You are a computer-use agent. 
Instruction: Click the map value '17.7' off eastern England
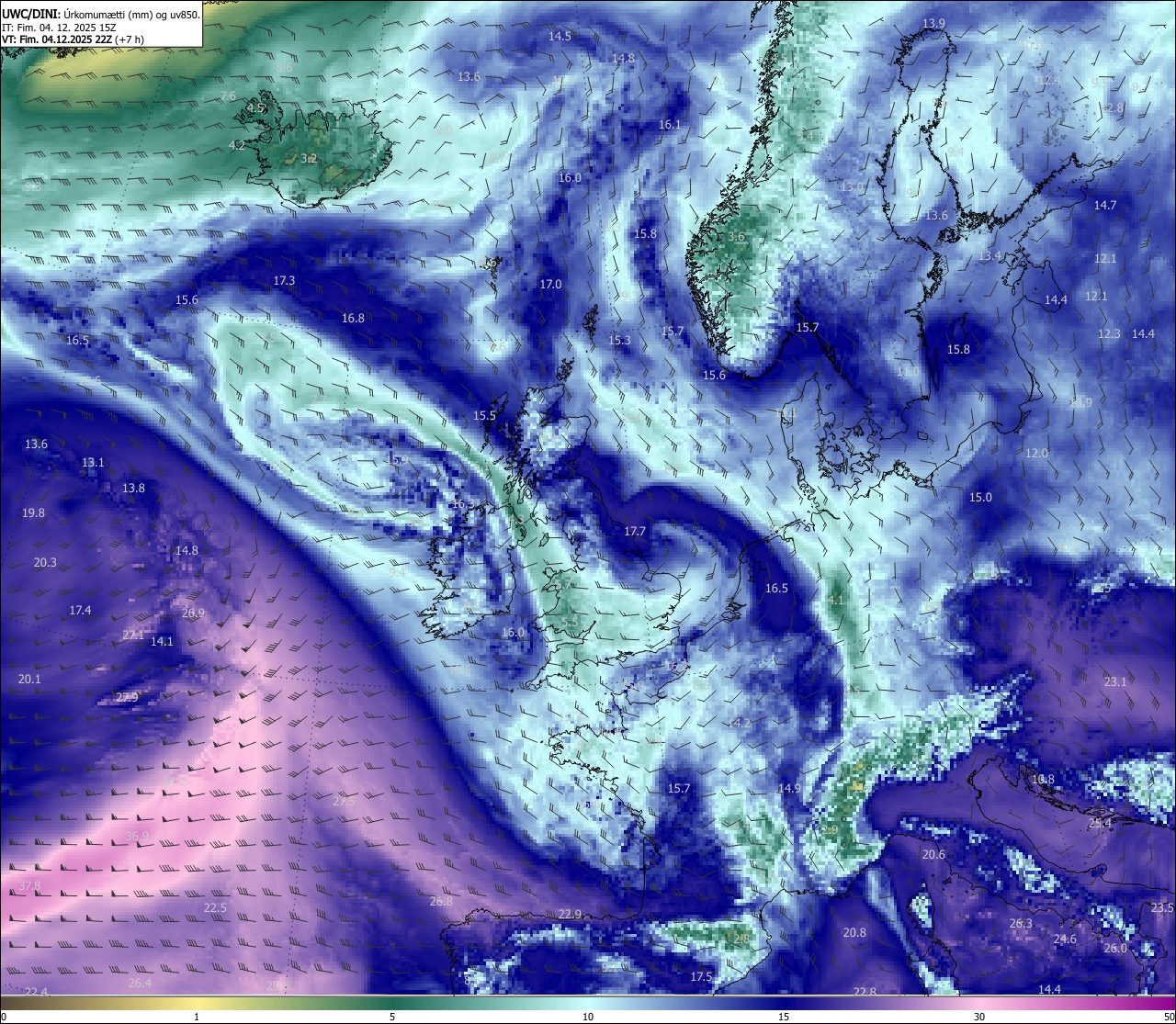(635, 532)
